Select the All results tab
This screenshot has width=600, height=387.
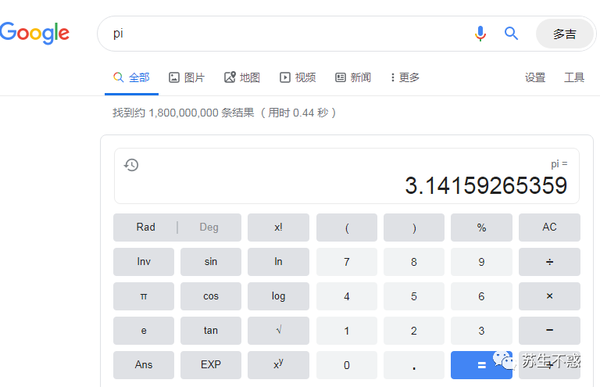coord(131,78)
